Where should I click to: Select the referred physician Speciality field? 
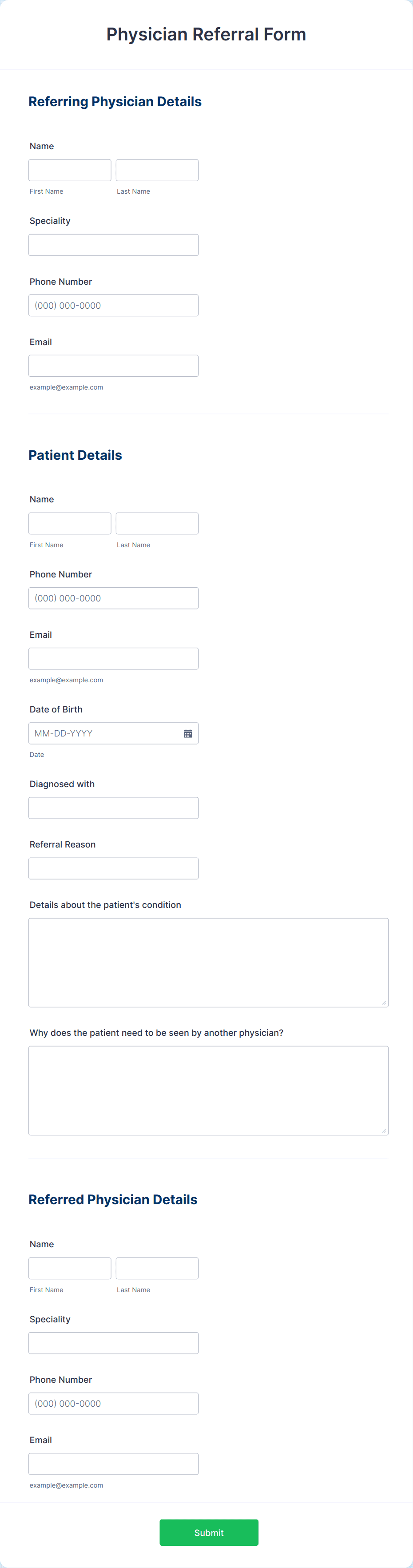tap(113, 1342)
